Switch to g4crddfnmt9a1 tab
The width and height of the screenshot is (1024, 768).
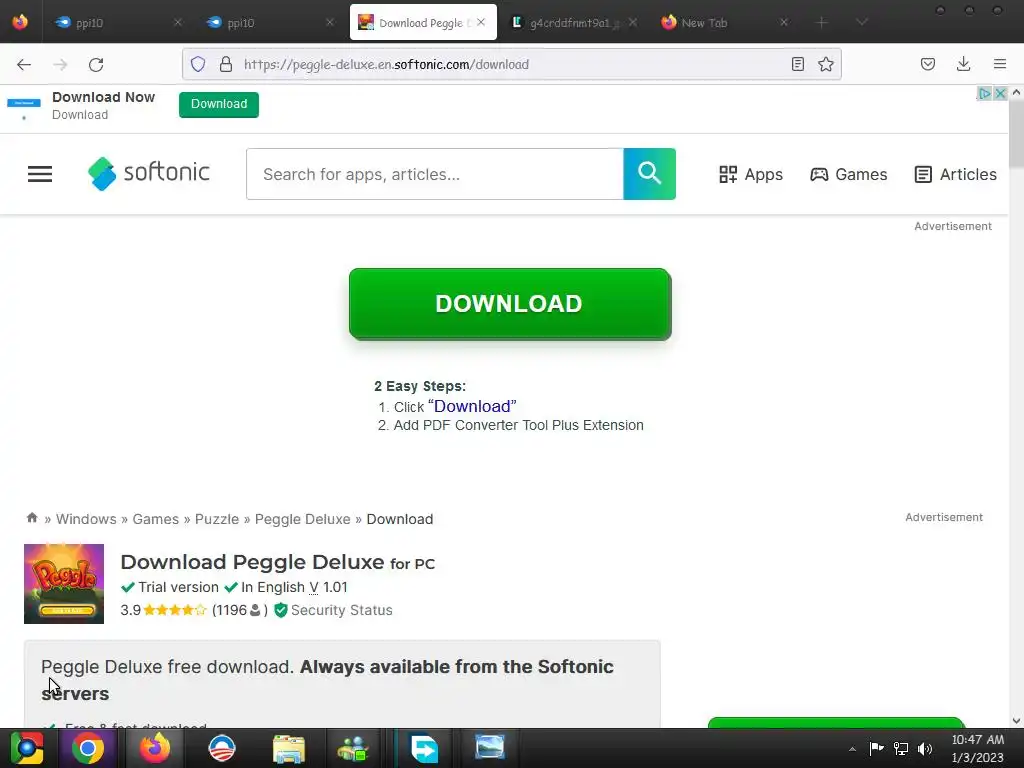tap(569, 23)
